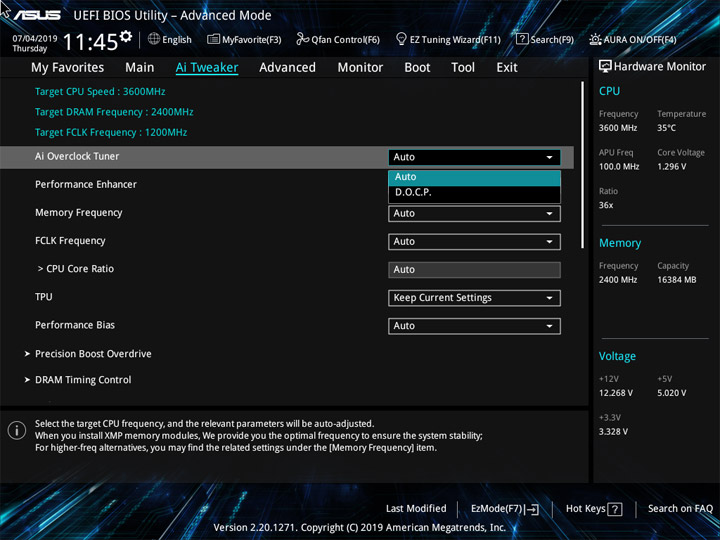720x540 pixels.
Task: Click the FCLK Frequency setting label
Action: pos(70,241)
